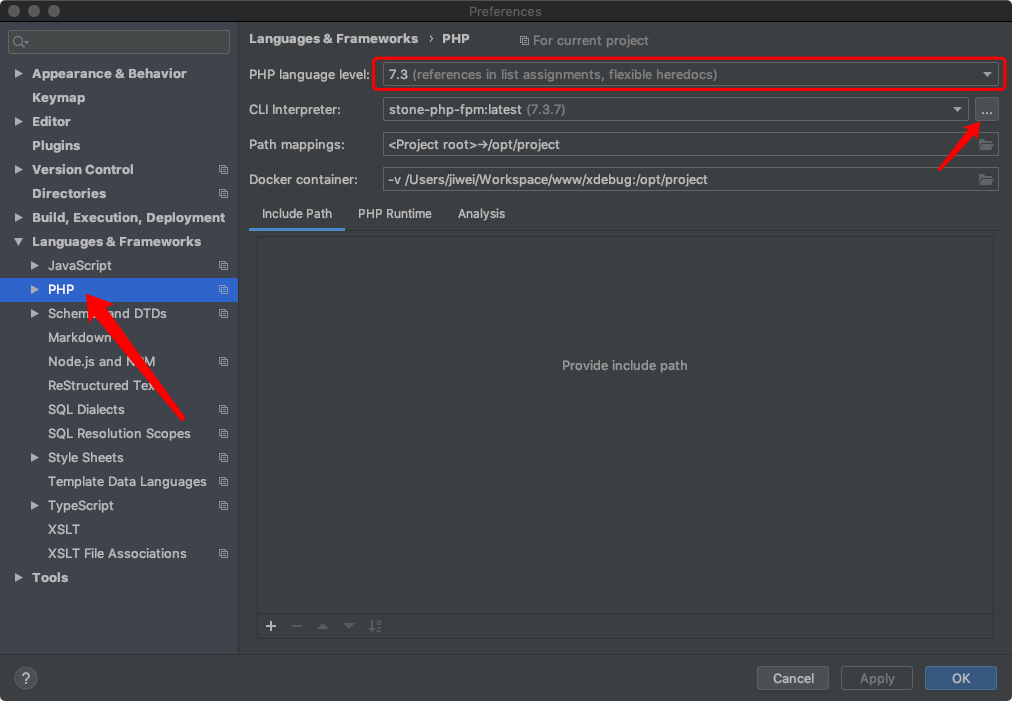Open Path mappings folder browser
The width and height of the screenshot is (1012, 701).
pos(986,144)
